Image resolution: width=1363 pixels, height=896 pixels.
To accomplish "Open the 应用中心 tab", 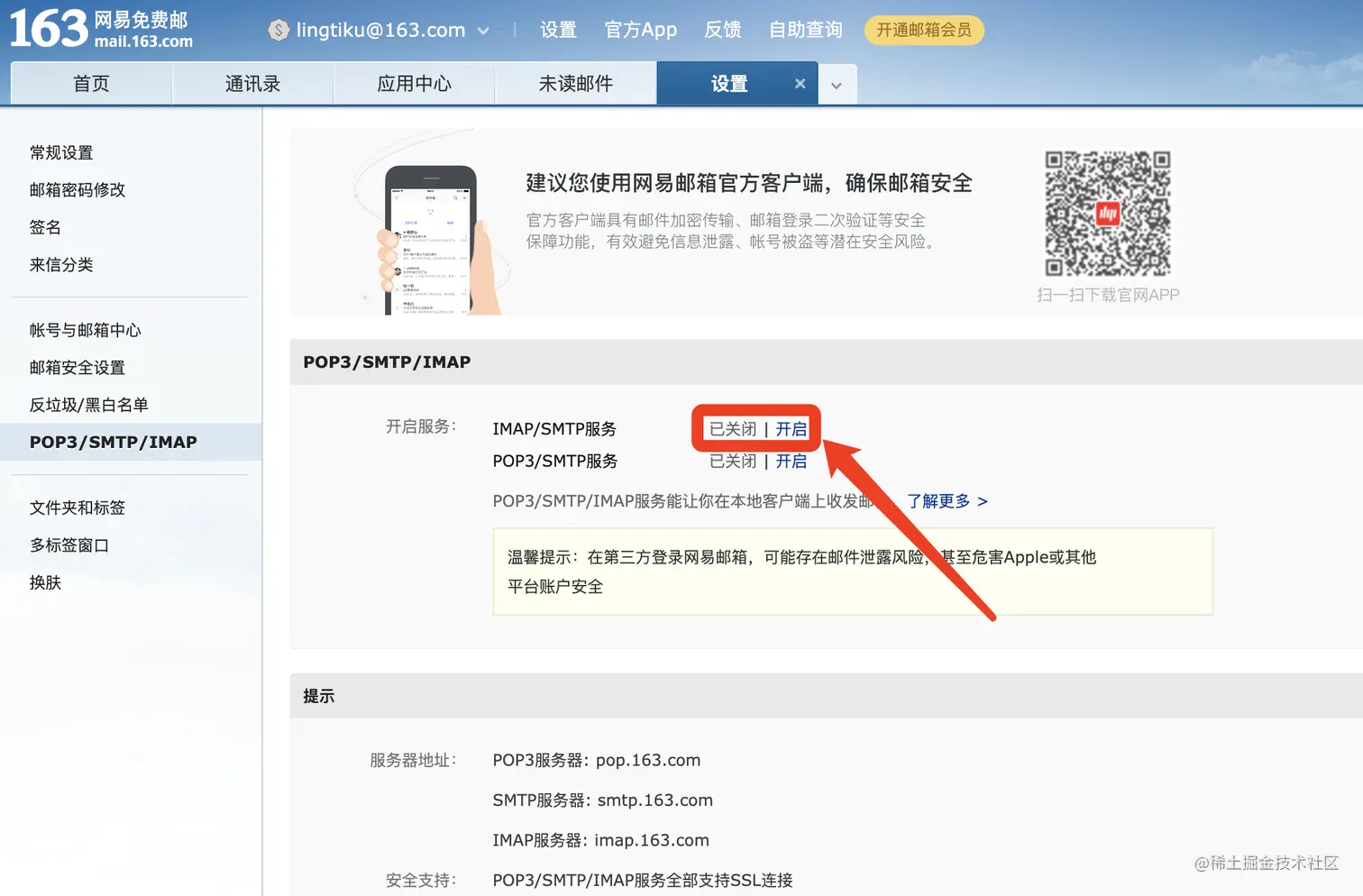I will 414,84.
